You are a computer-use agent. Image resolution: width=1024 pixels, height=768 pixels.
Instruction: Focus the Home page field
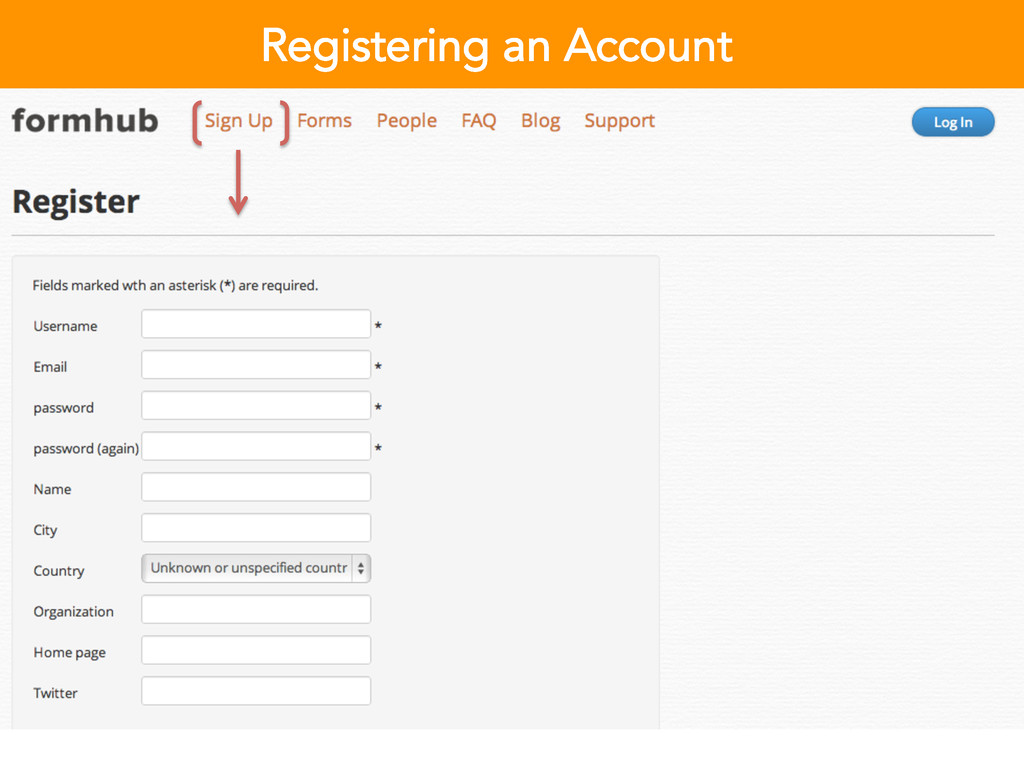[x=256, y=651]
